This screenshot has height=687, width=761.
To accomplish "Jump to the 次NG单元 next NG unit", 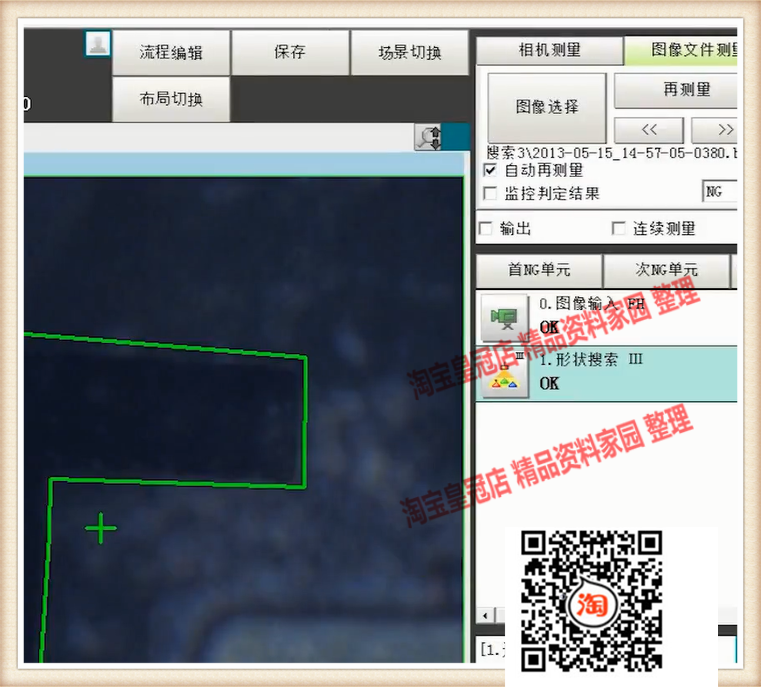I will click(x=666, y=270).
